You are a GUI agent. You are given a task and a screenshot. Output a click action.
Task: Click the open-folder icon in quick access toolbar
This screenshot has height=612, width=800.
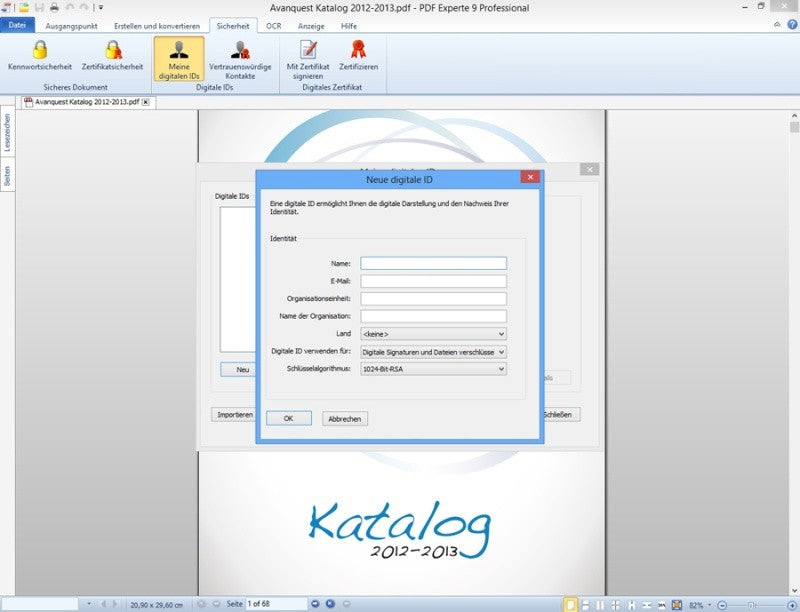[24, 7]
